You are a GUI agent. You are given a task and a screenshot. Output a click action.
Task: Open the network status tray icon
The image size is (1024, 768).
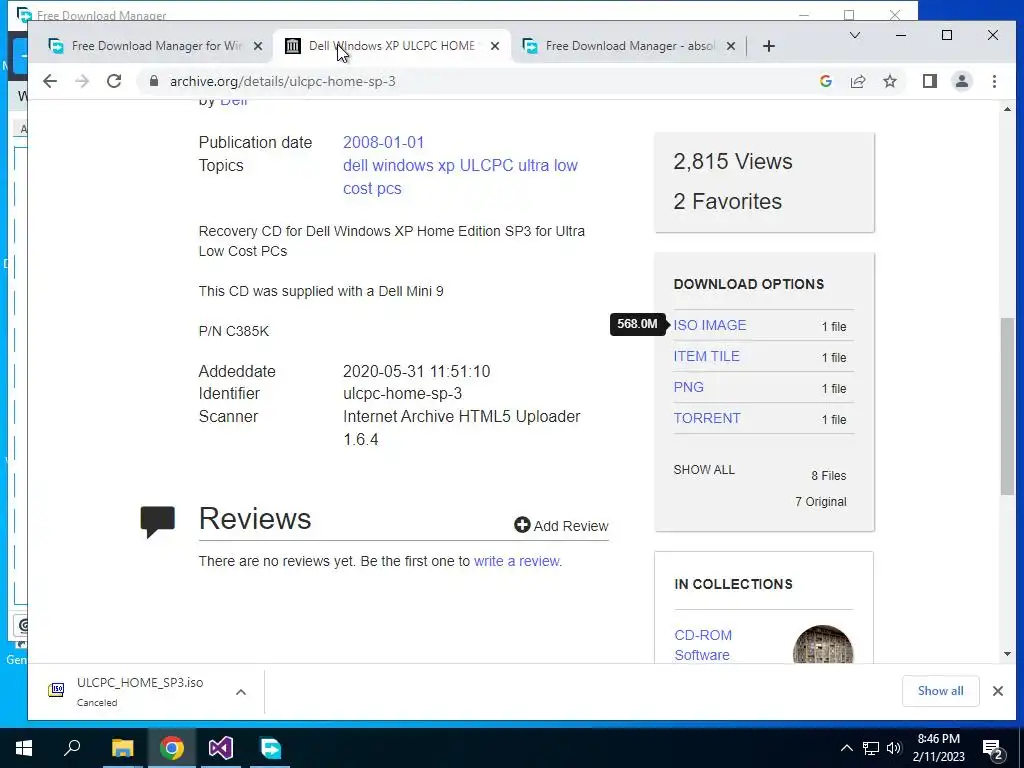pyautogui.click(x=871, y=748)
